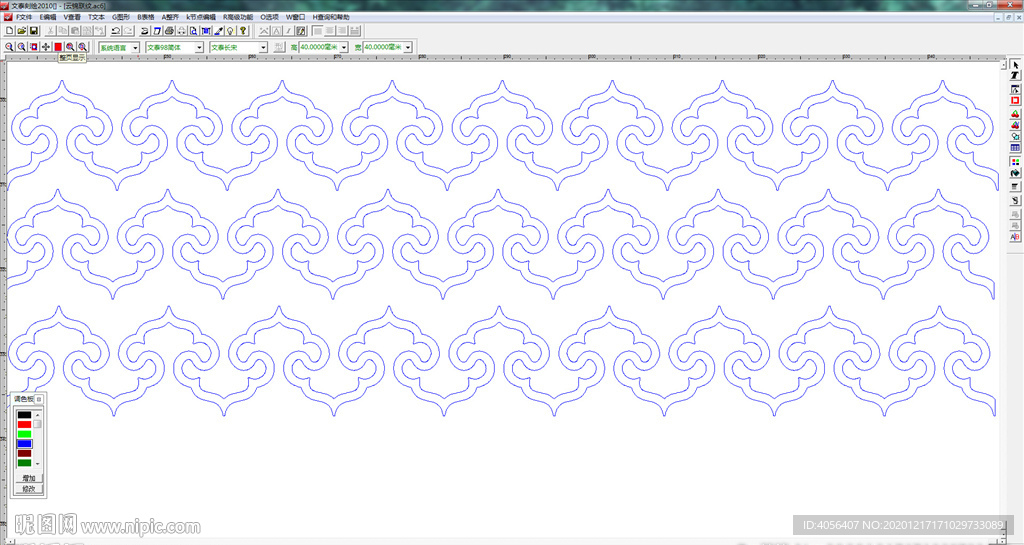
Task: Click the height 40.0000毫米 input field
Action: [x=319, y=47]
